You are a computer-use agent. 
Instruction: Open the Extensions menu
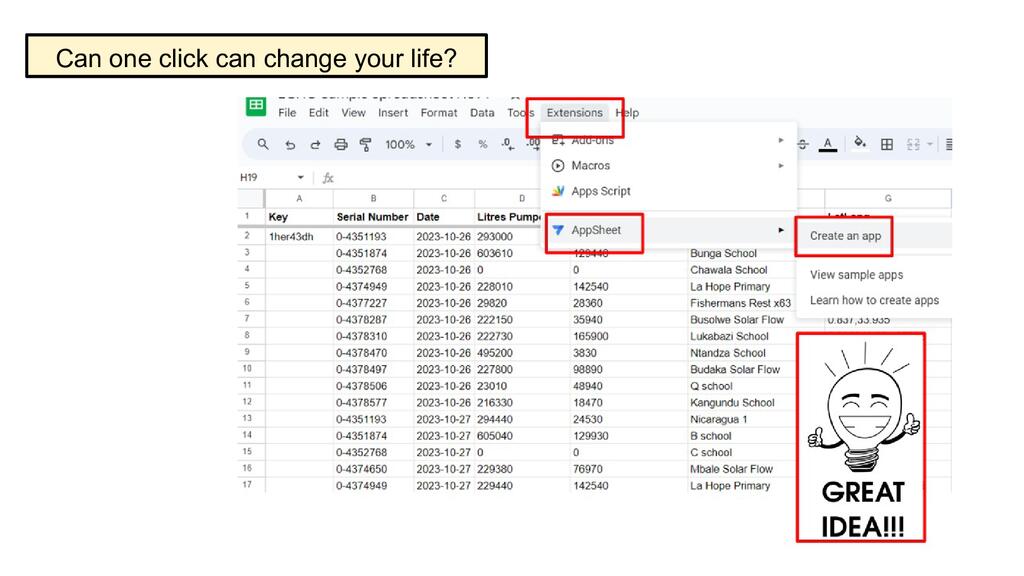click(574, 113)
